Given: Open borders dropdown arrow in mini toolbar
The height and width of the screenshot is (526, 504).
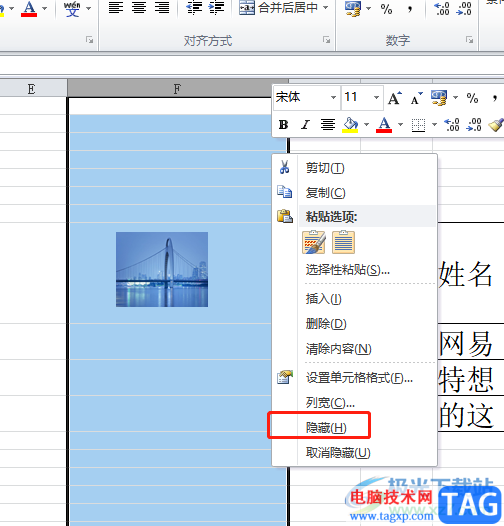Looking at the screenshot, I should tap(434, 125).
